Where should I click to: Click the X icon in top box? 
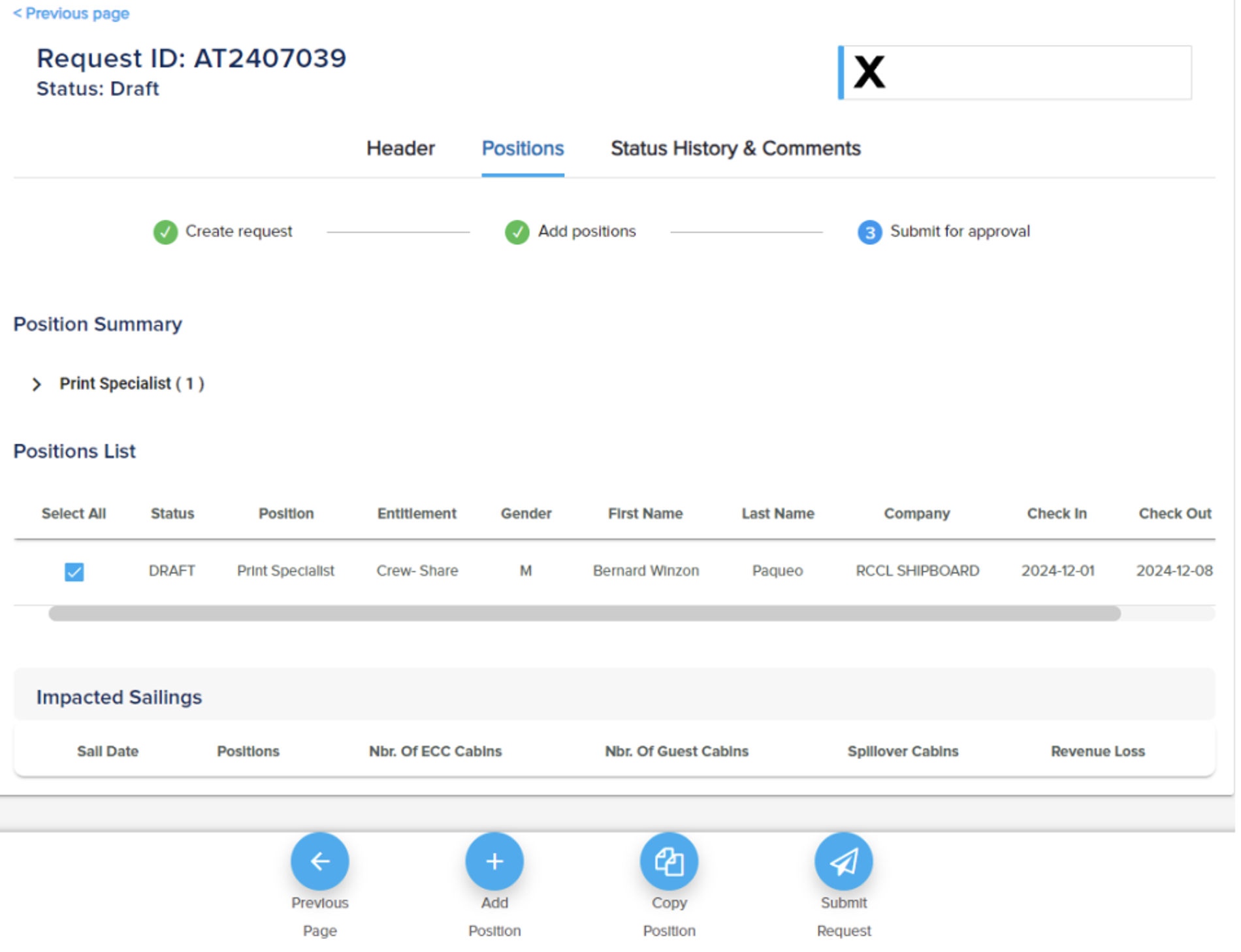(869, 72)
